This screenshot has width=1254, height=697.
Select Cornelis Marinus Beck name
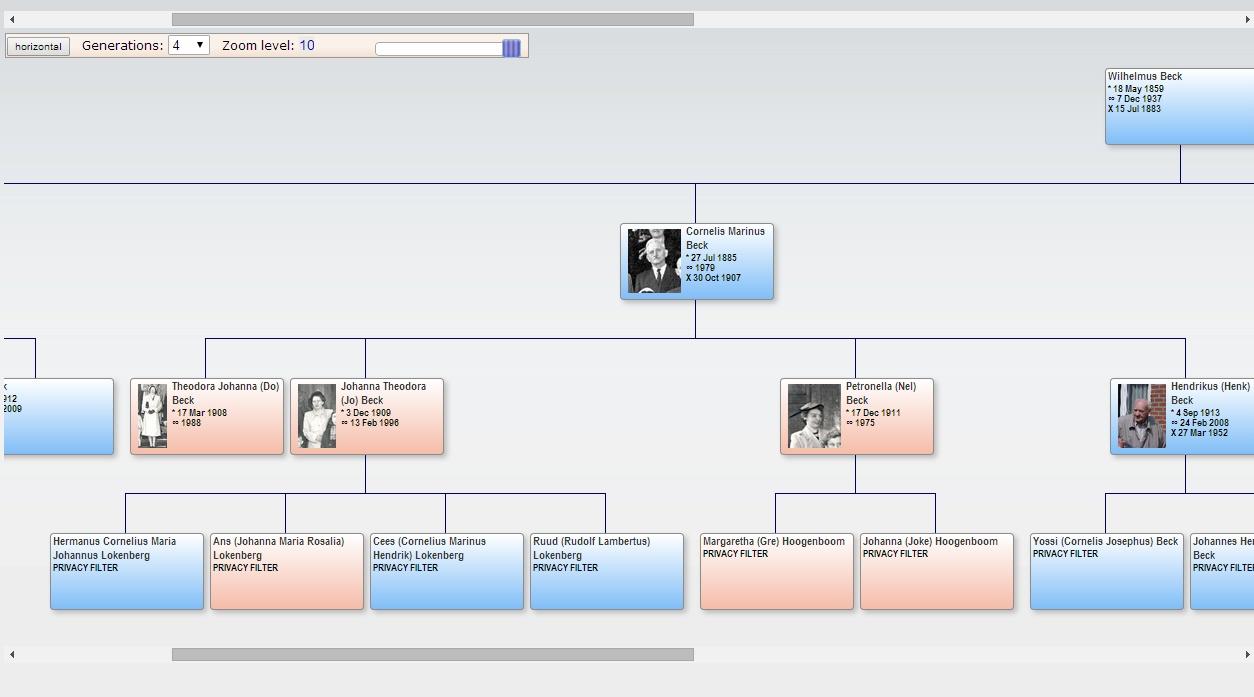pos(725,238)
